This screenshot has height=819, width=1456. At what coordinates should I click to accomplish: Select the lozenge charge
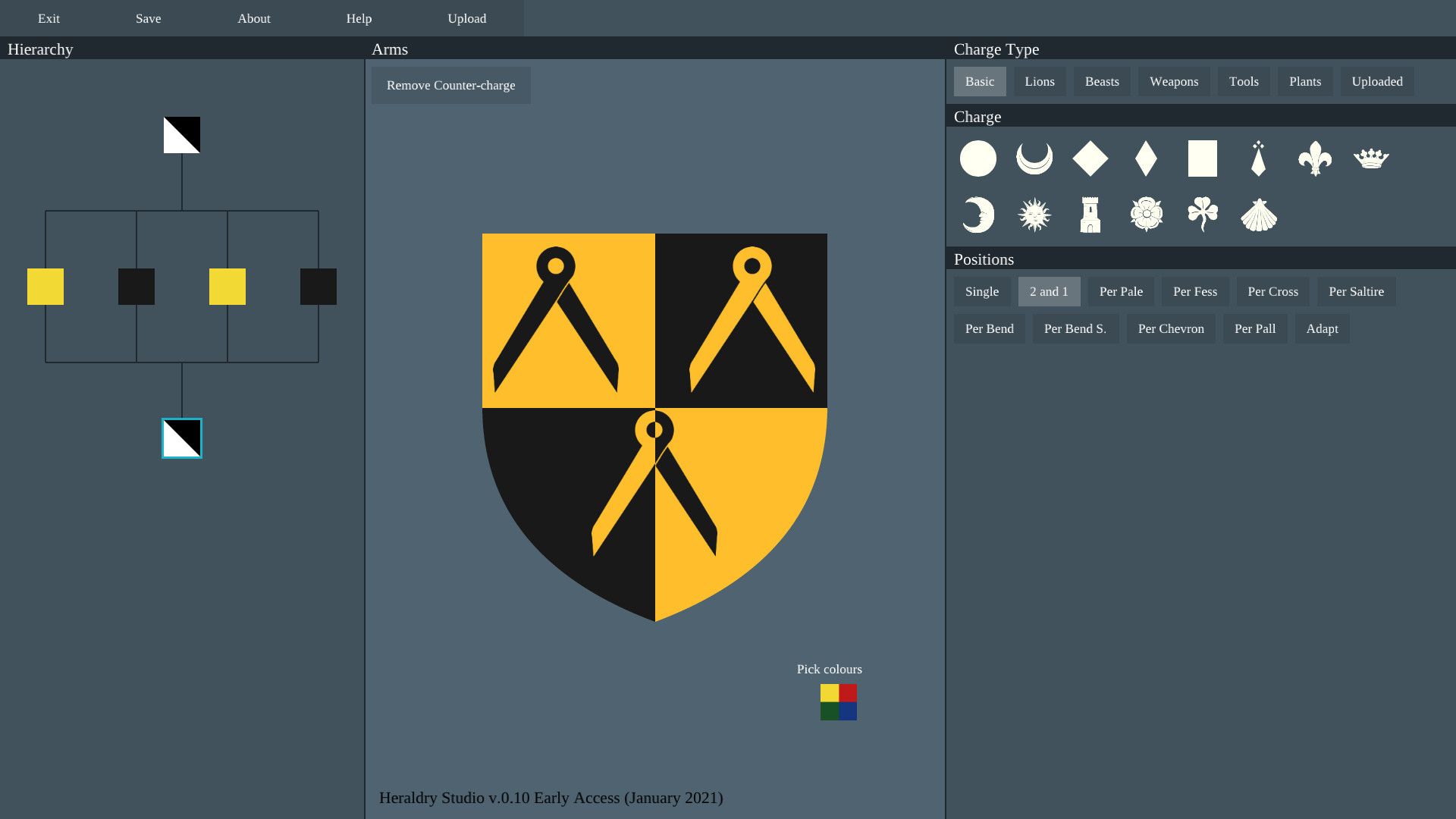coord(1090,158)
